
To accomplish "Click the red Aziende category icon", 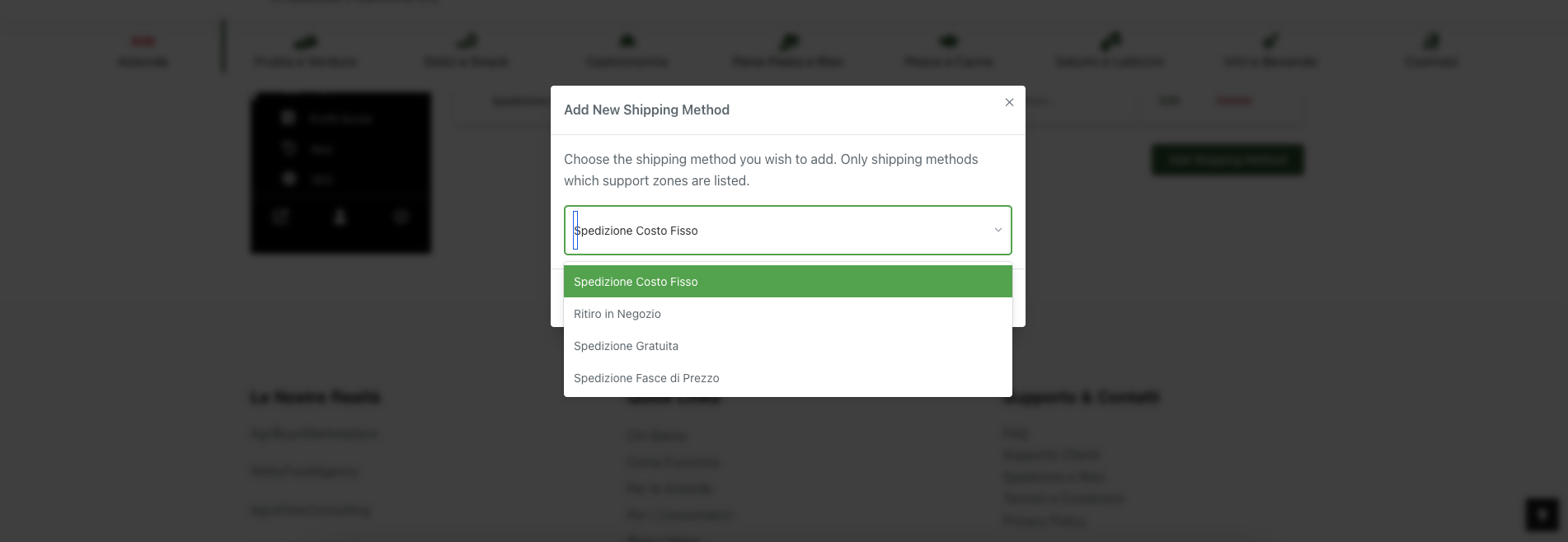I will click(x=143, y=41).
